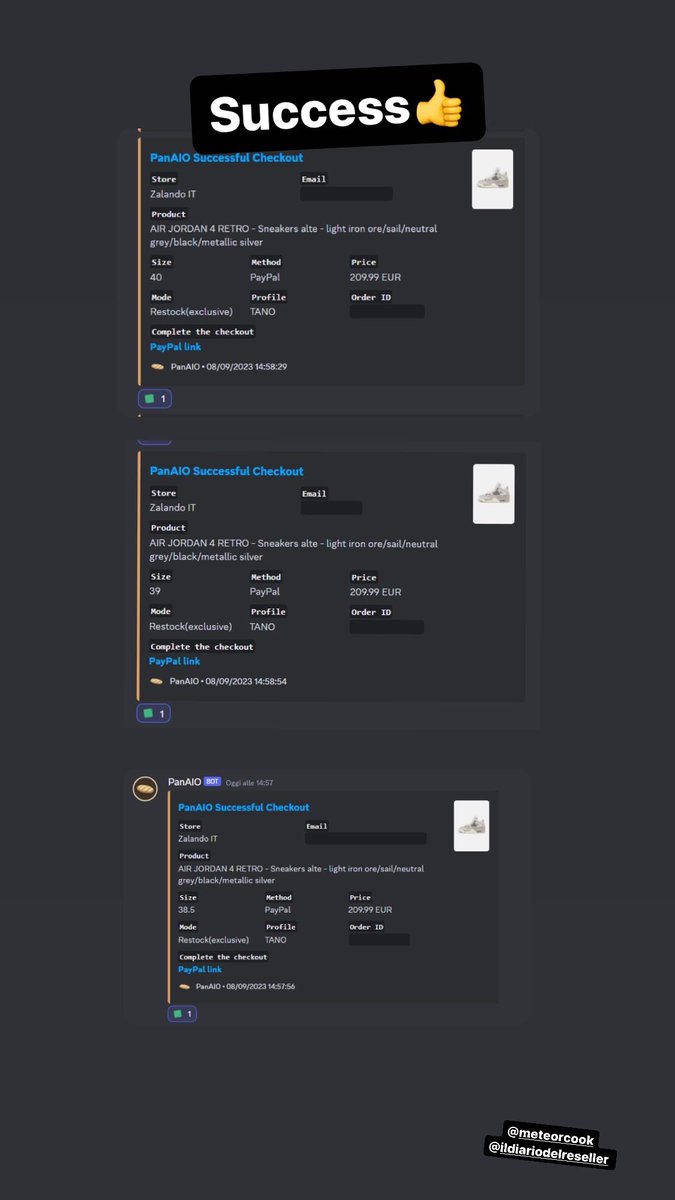Click size value 38.5
The image size is (675, 1200).
click(187, 910)
